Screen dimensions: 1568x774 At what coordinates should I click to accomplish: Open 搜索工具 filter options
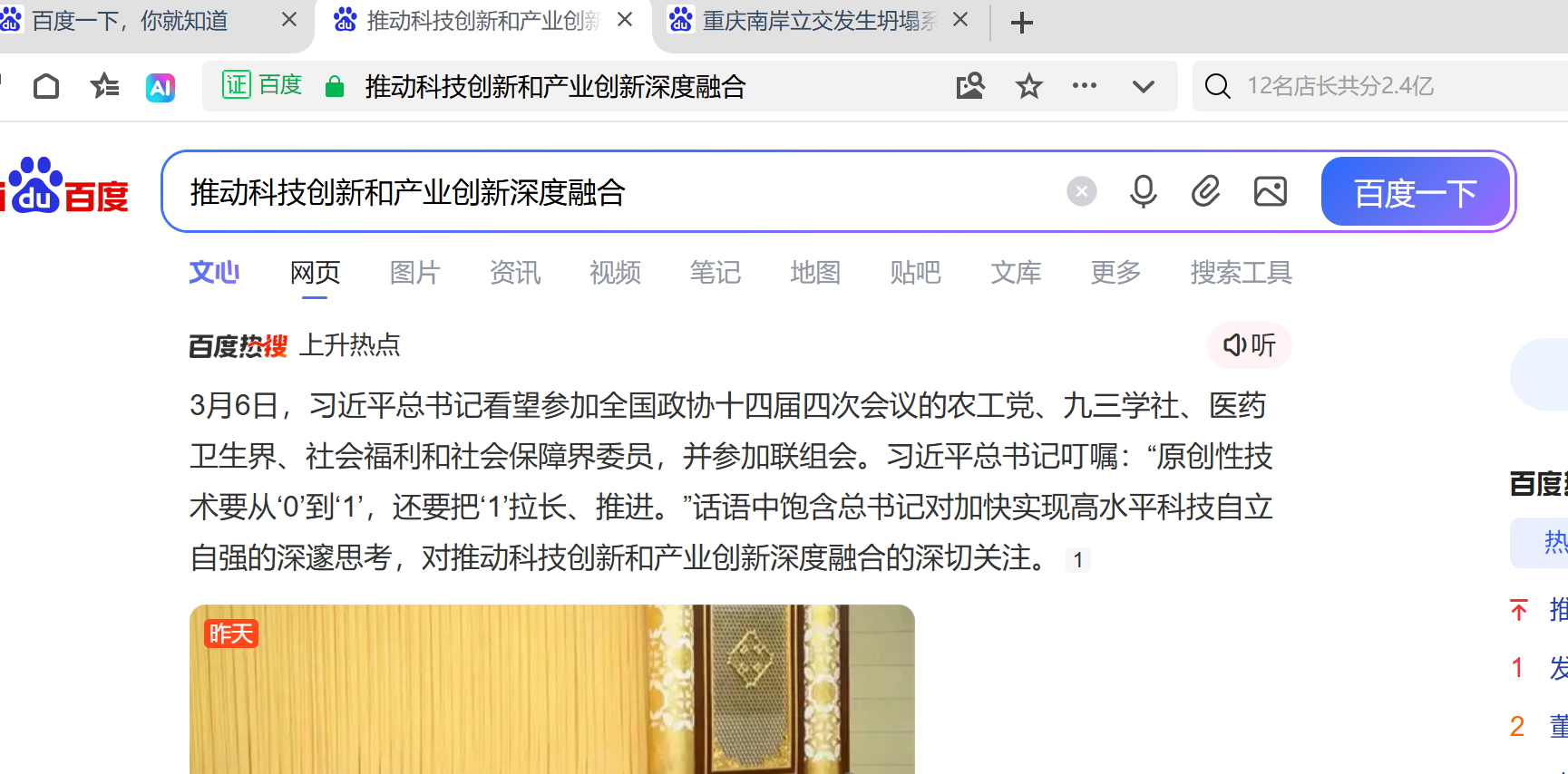(1241, 273)
